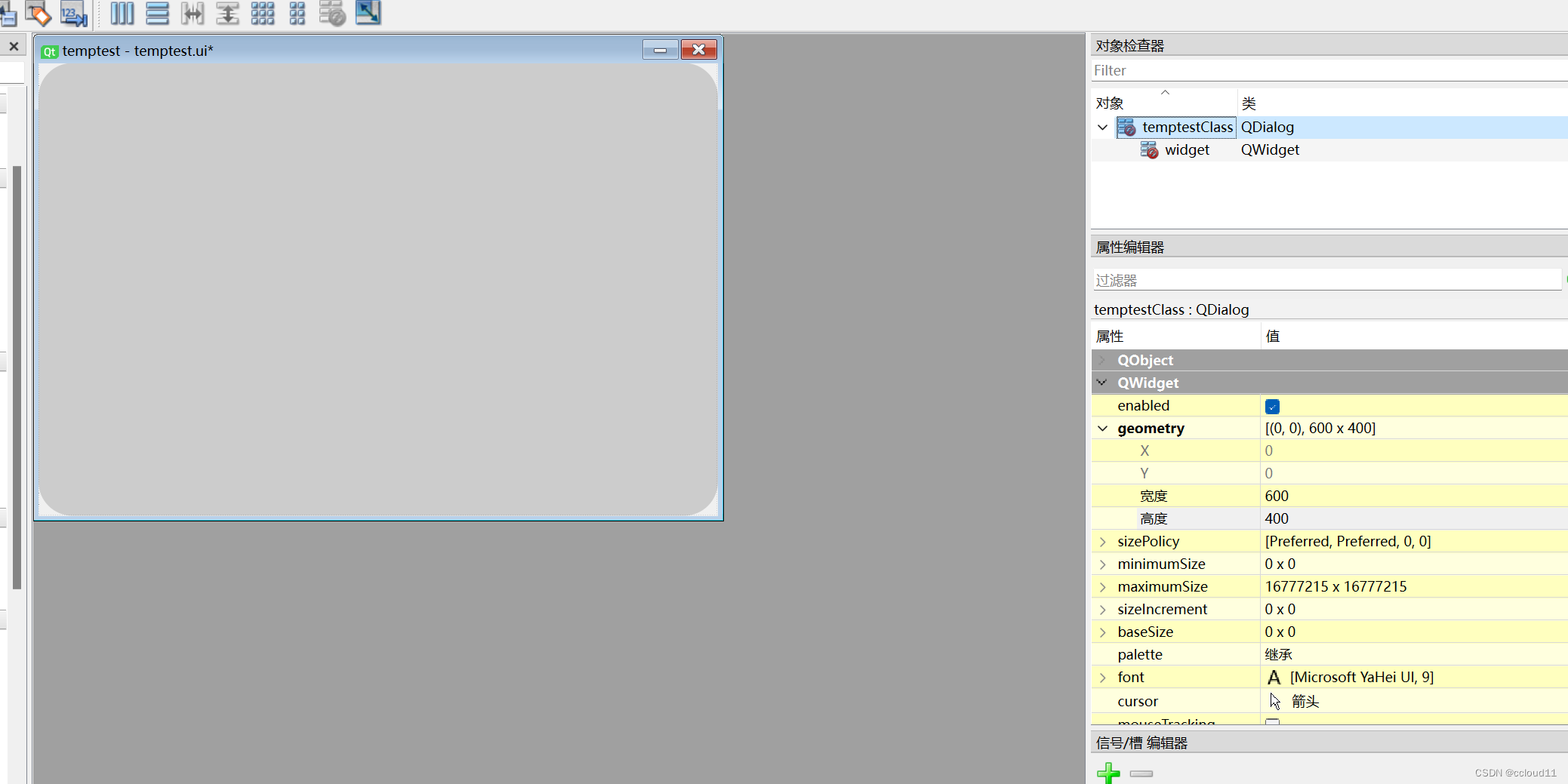The image size is (1568, 784).
Task: Click the 属性 column header
Action: pos(1175,337)
